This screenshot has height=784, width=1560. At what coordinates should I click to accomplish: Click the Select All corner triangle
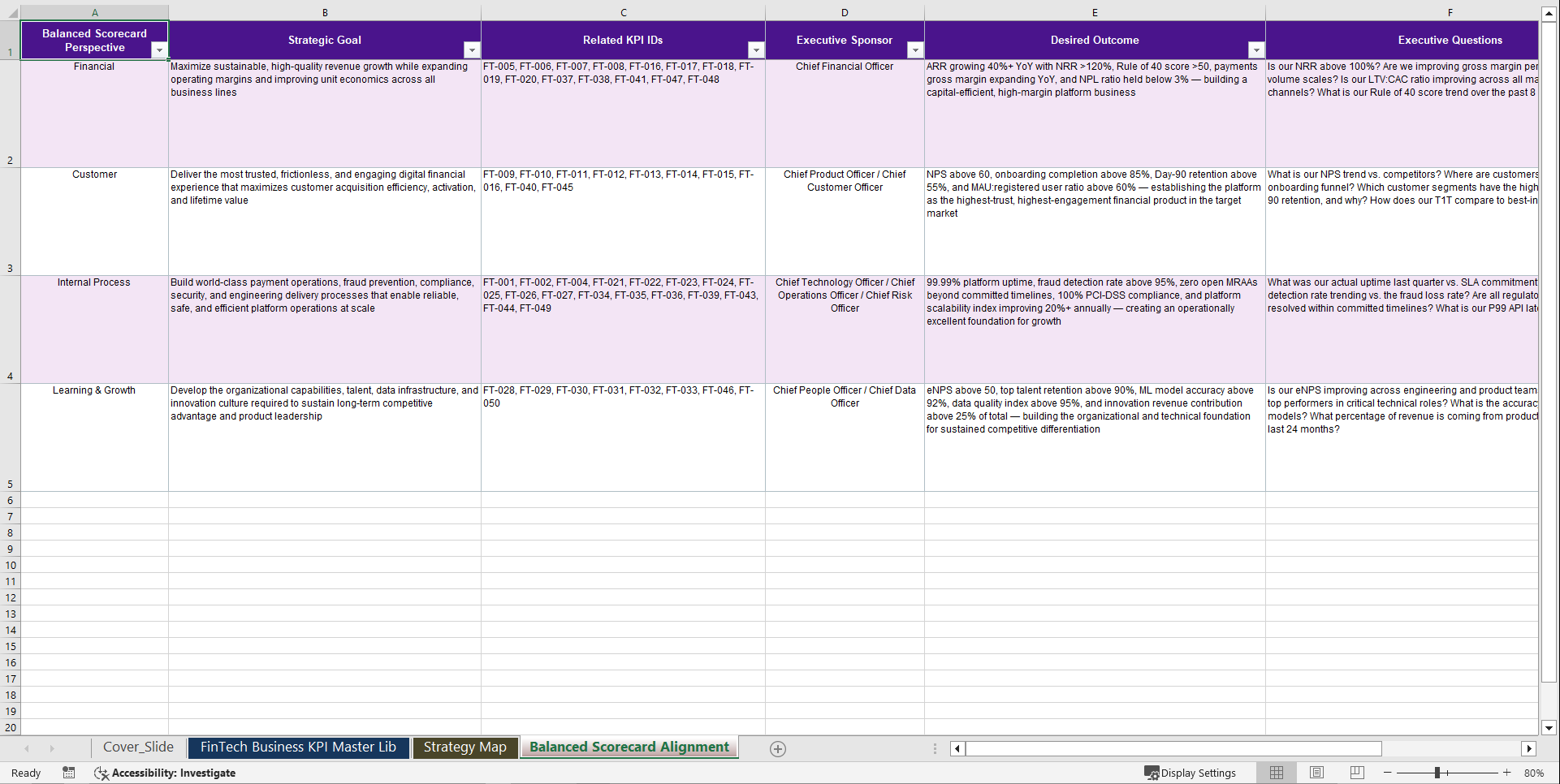11,13
